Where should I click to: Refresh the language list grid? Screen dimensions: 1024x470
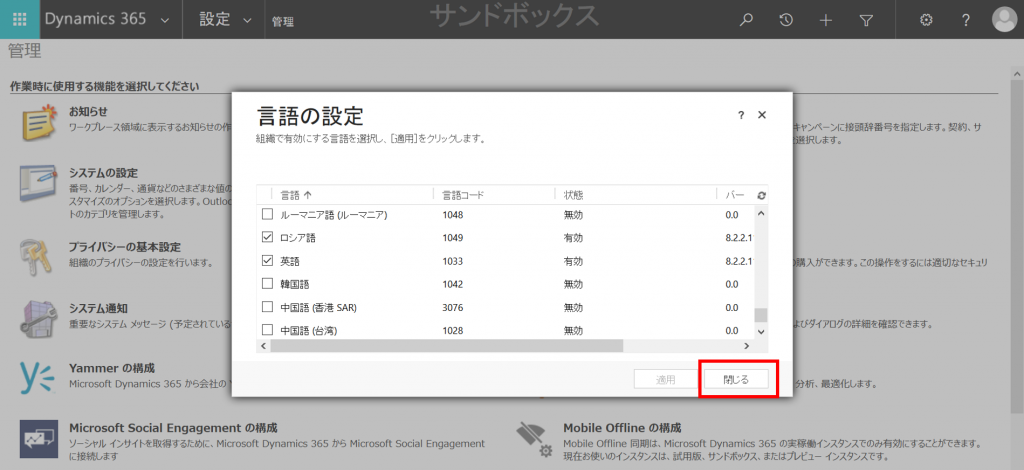[x=761, y=195]
